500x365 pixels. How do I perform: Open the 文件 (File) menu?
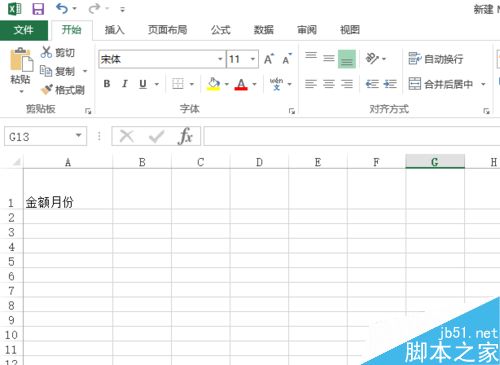click(x=24, y=30)
